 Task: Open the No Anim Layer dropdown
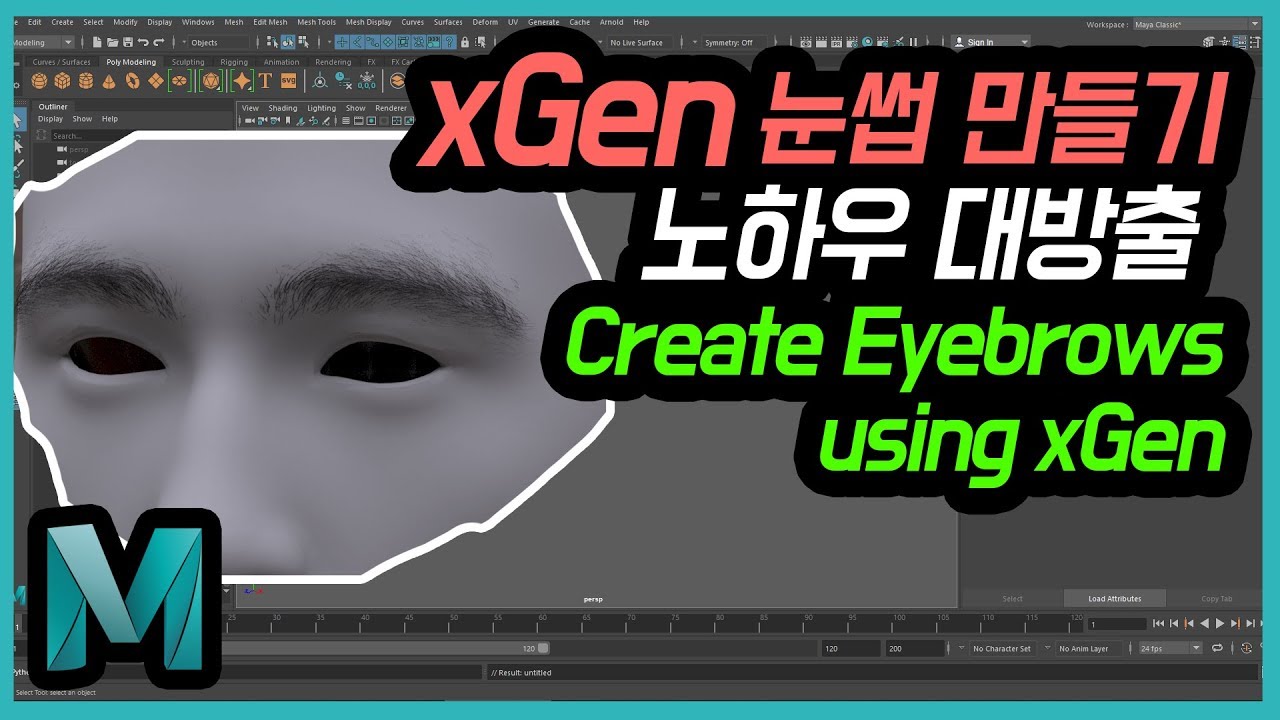tap(1088, 648)
